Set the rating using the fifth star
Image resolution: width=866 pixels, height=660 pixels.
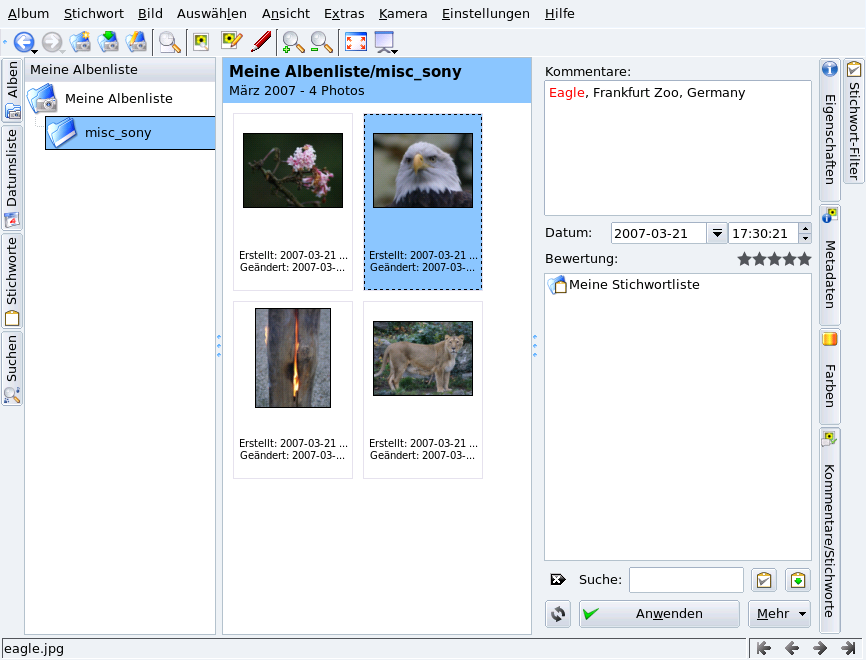[x=804, y=259]
